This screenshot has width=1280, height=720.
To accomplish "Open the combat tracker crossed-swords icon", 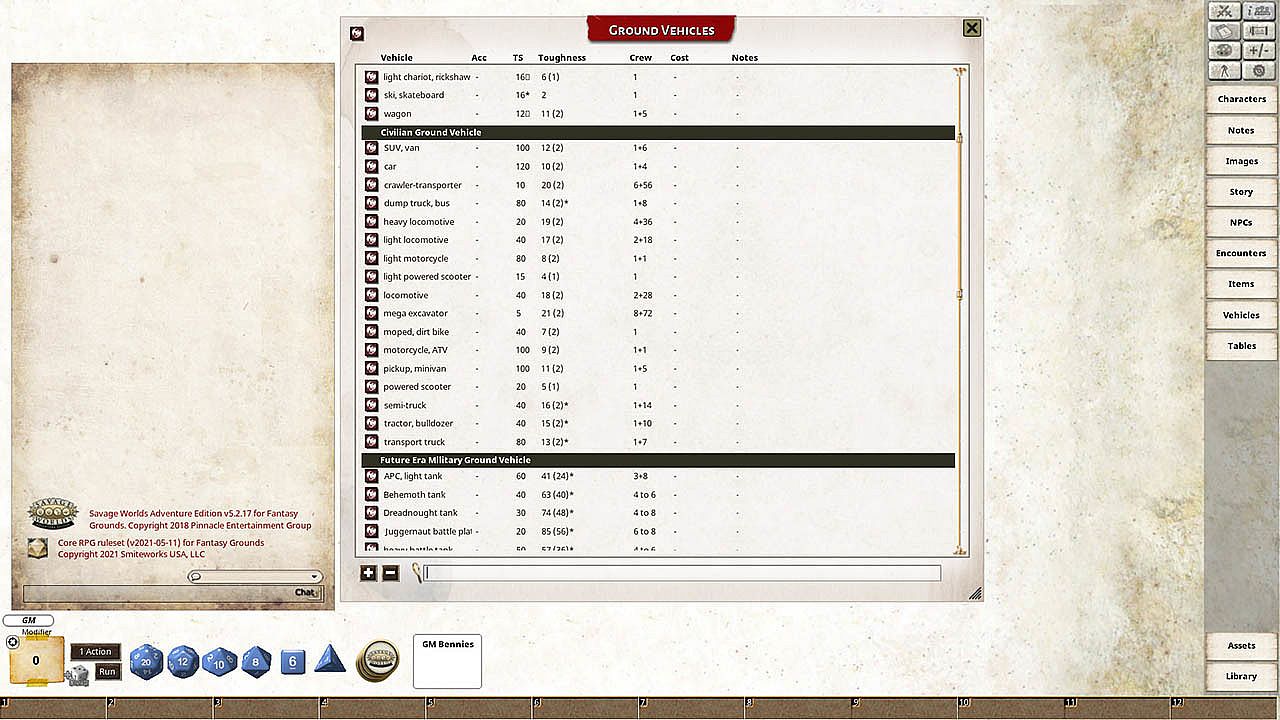I will point(1224,11).
